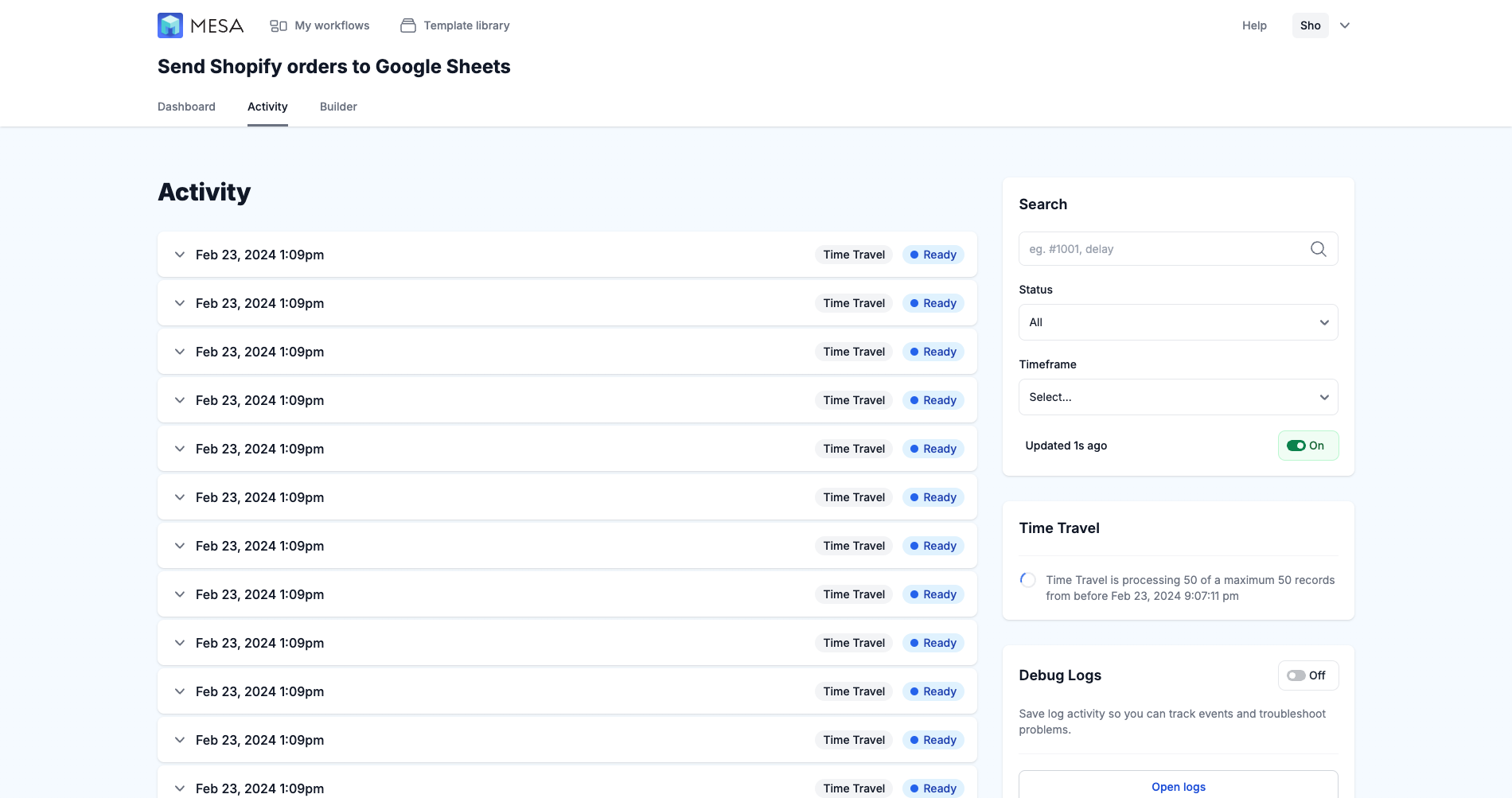This screenshot has height=798, width=1512.
Task: Switch to the Dashboard tab
Action: tap(186, 107)
